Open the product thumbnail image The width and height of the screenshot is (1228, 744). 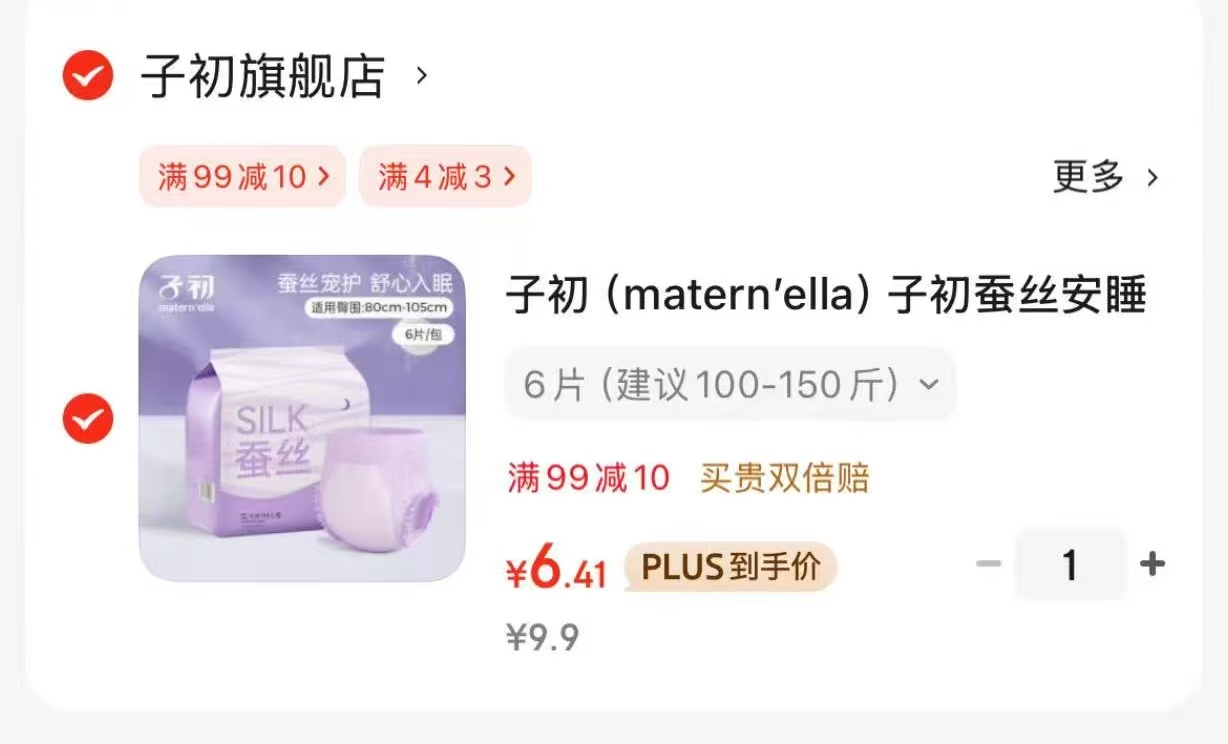(302, 418)
